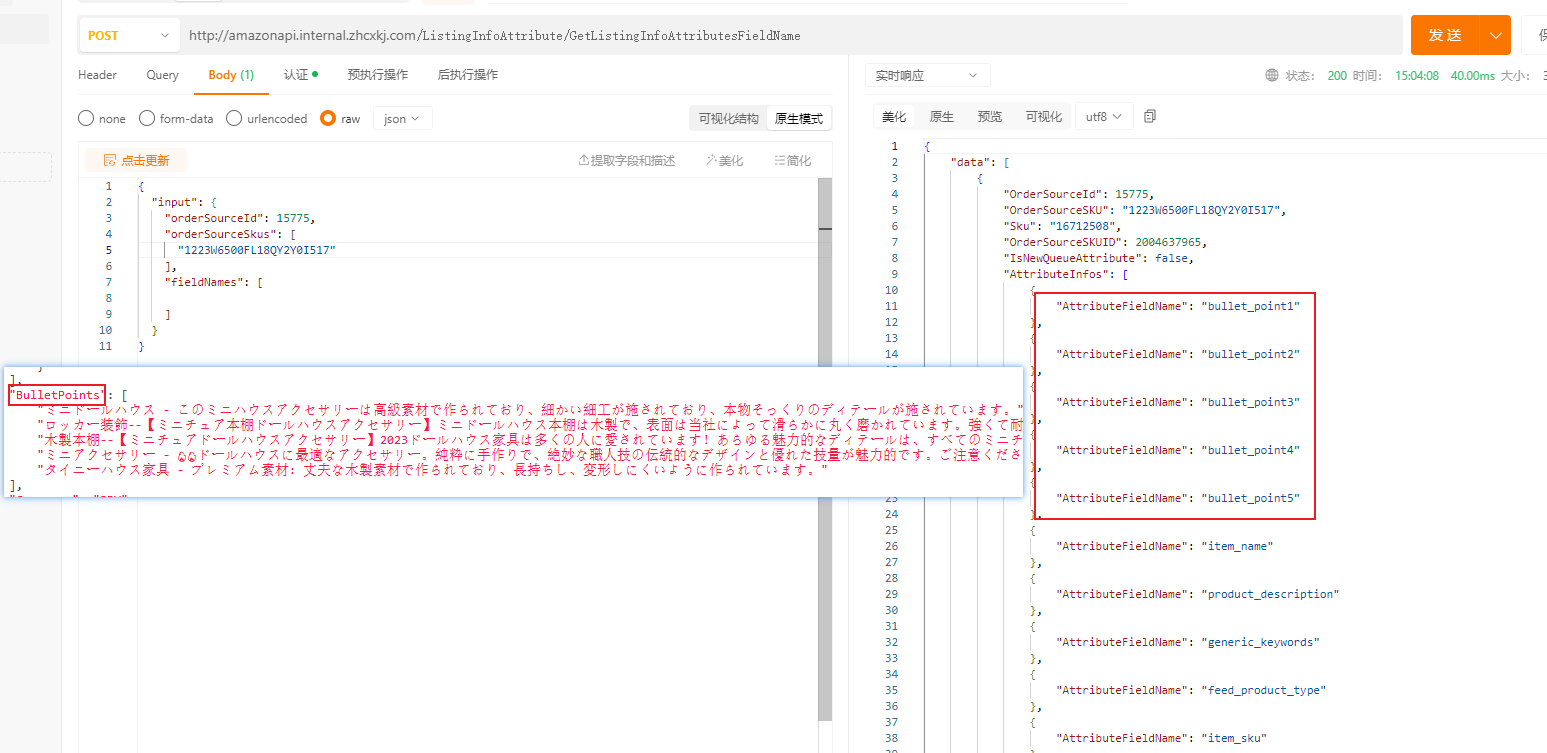Open the 预执行操作 tab
Screen dimensions: 1547x753
tap(377, 75)
